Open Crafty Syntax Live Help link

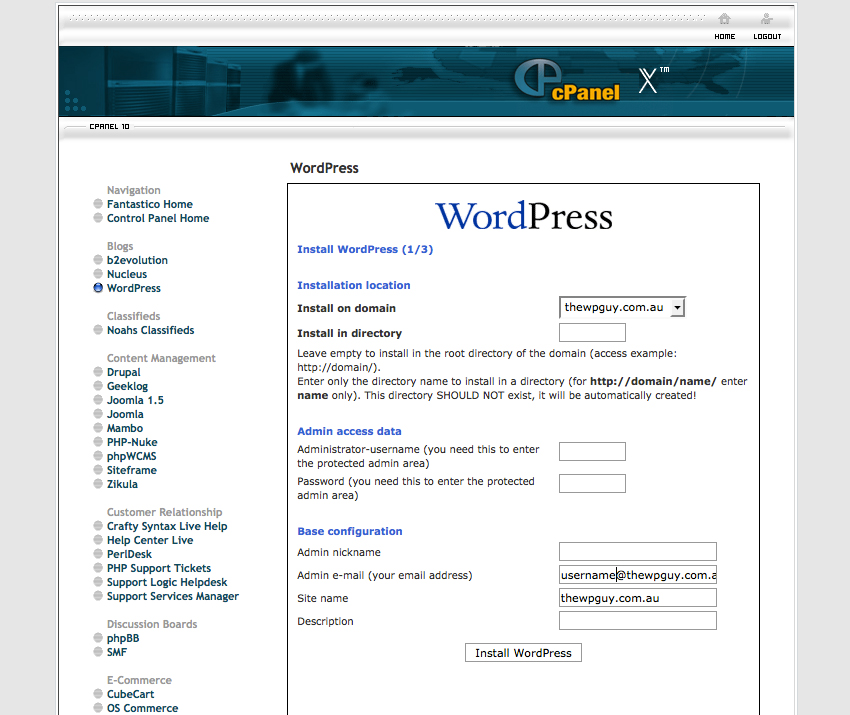pos(167,526)
